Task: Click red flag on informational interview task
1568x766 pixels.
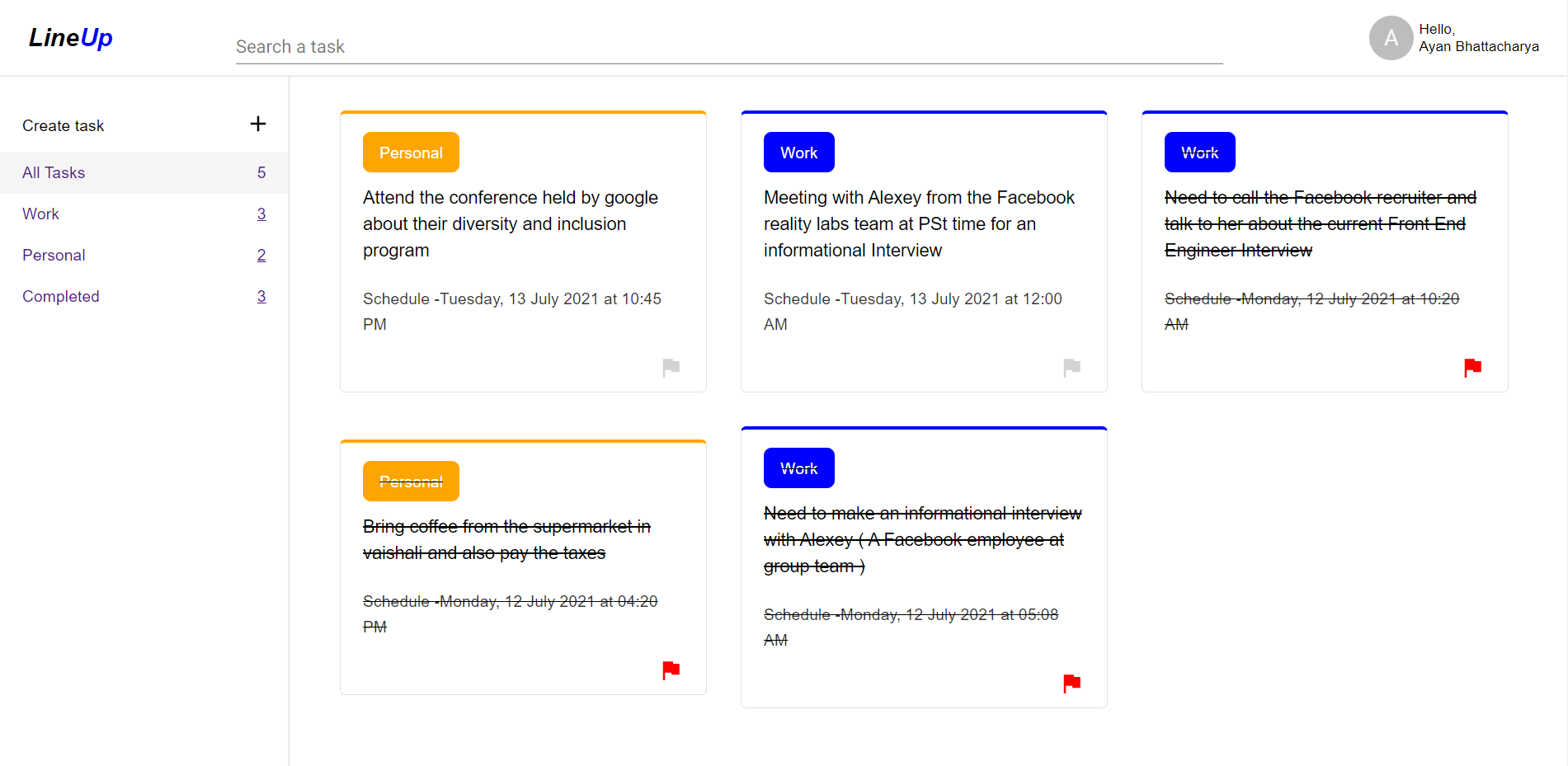Action: pyautogui.click(x=1072, y=683)
